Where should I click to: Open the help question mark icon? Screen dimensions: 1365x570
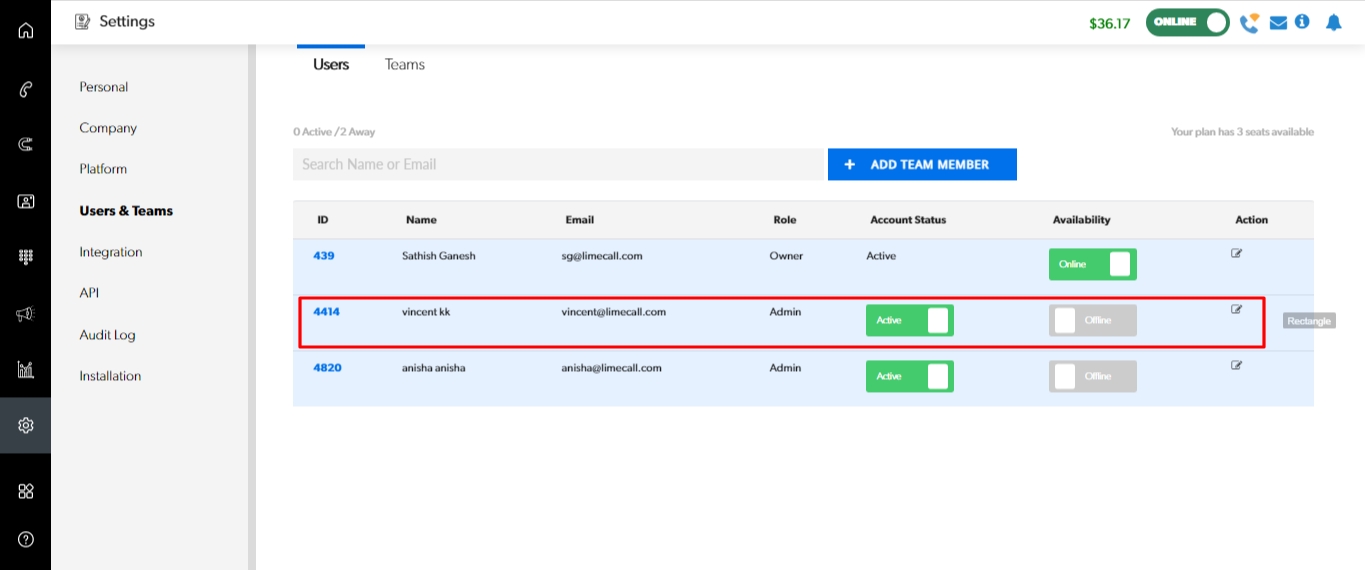point(26,539)
